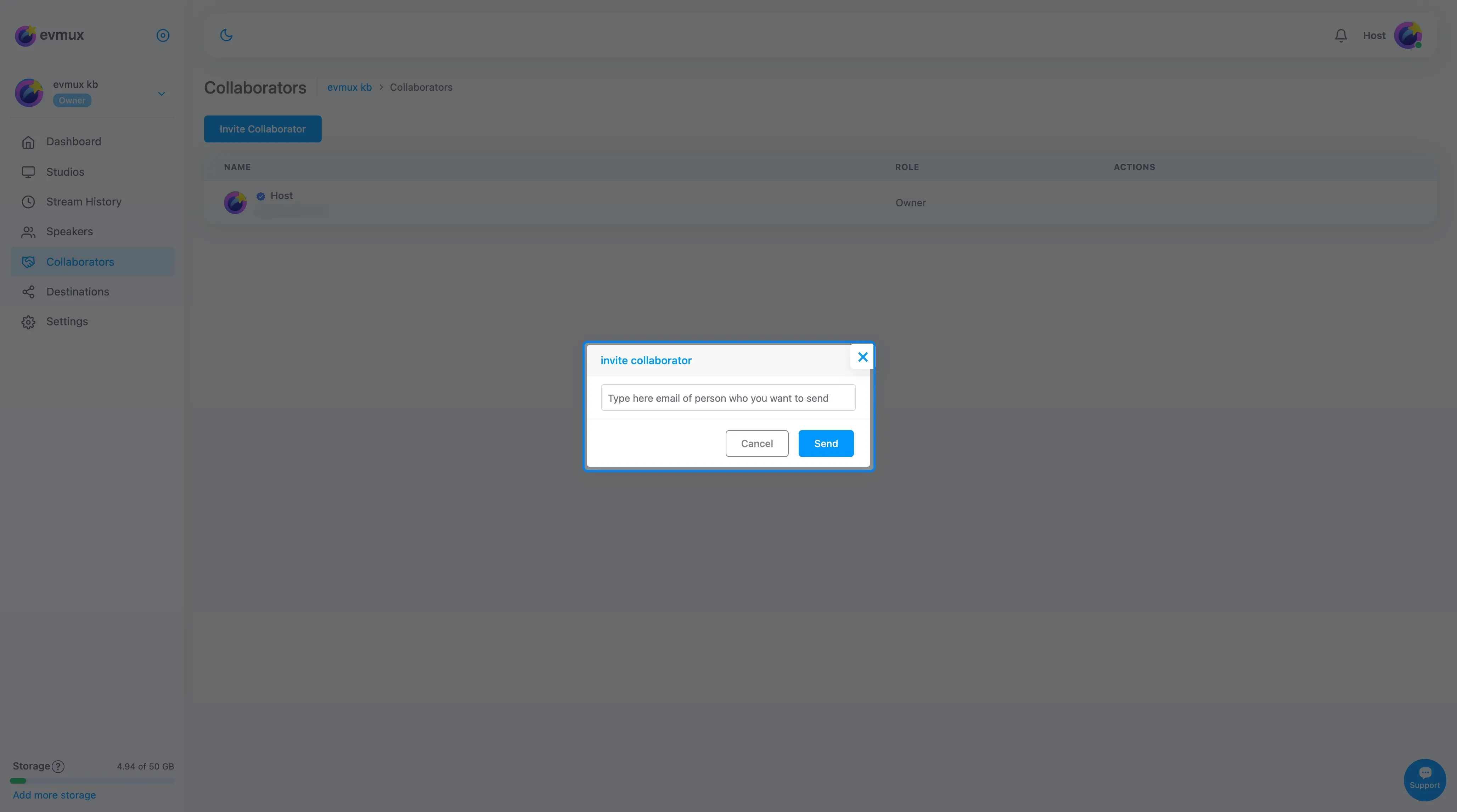This screenshot has height=812, width=1457.
Task: Follow the evmux kb breadcrumb link
Action: 349,87
